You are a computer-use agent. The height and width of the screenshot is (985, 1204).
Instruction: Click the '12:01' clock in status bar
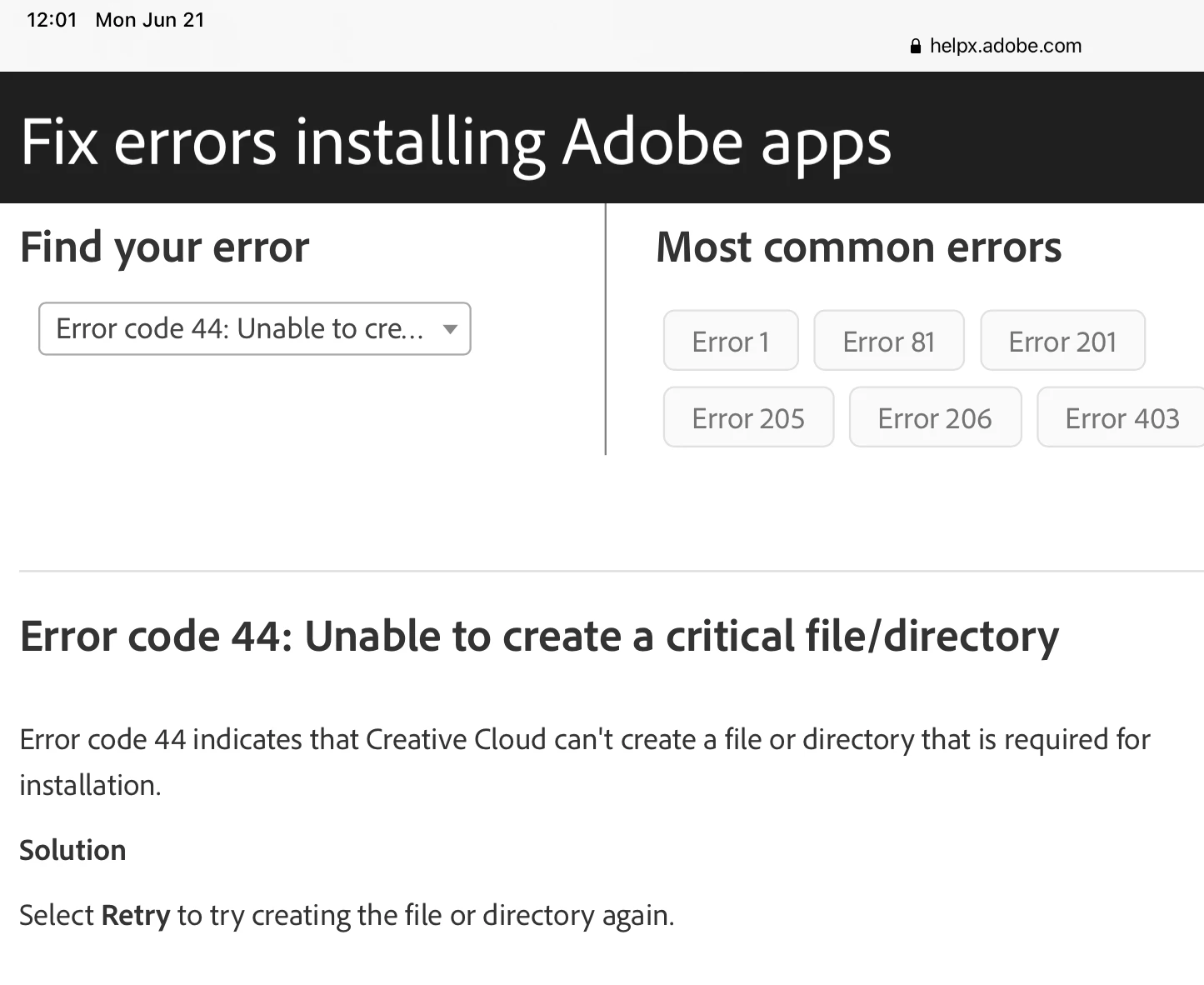point(52,20)
